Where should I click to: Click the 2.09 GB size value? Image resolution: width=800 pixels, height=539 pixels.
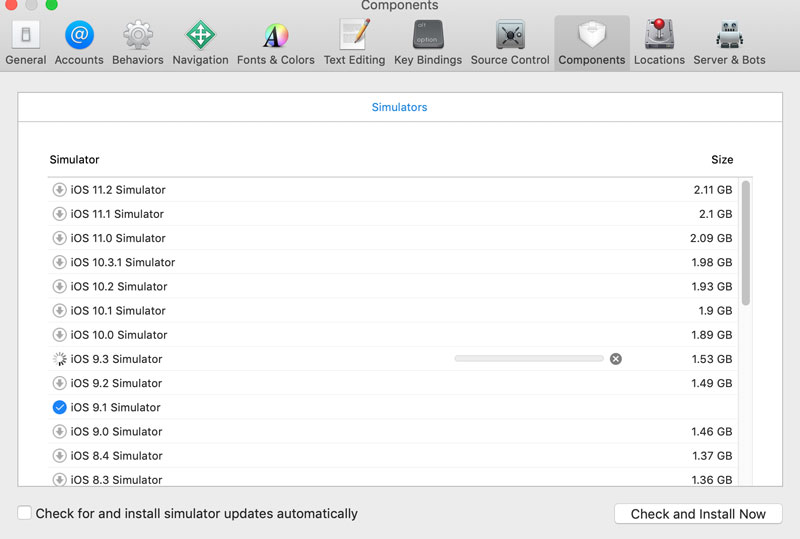point(711,238)
